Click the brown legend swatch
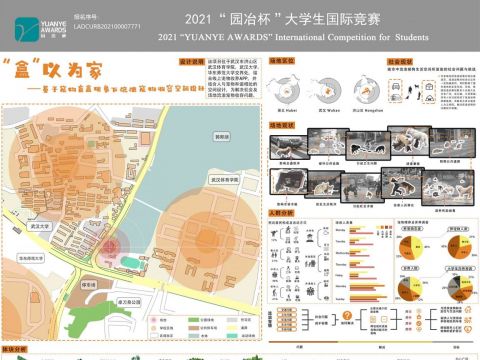 coord(193,328)
